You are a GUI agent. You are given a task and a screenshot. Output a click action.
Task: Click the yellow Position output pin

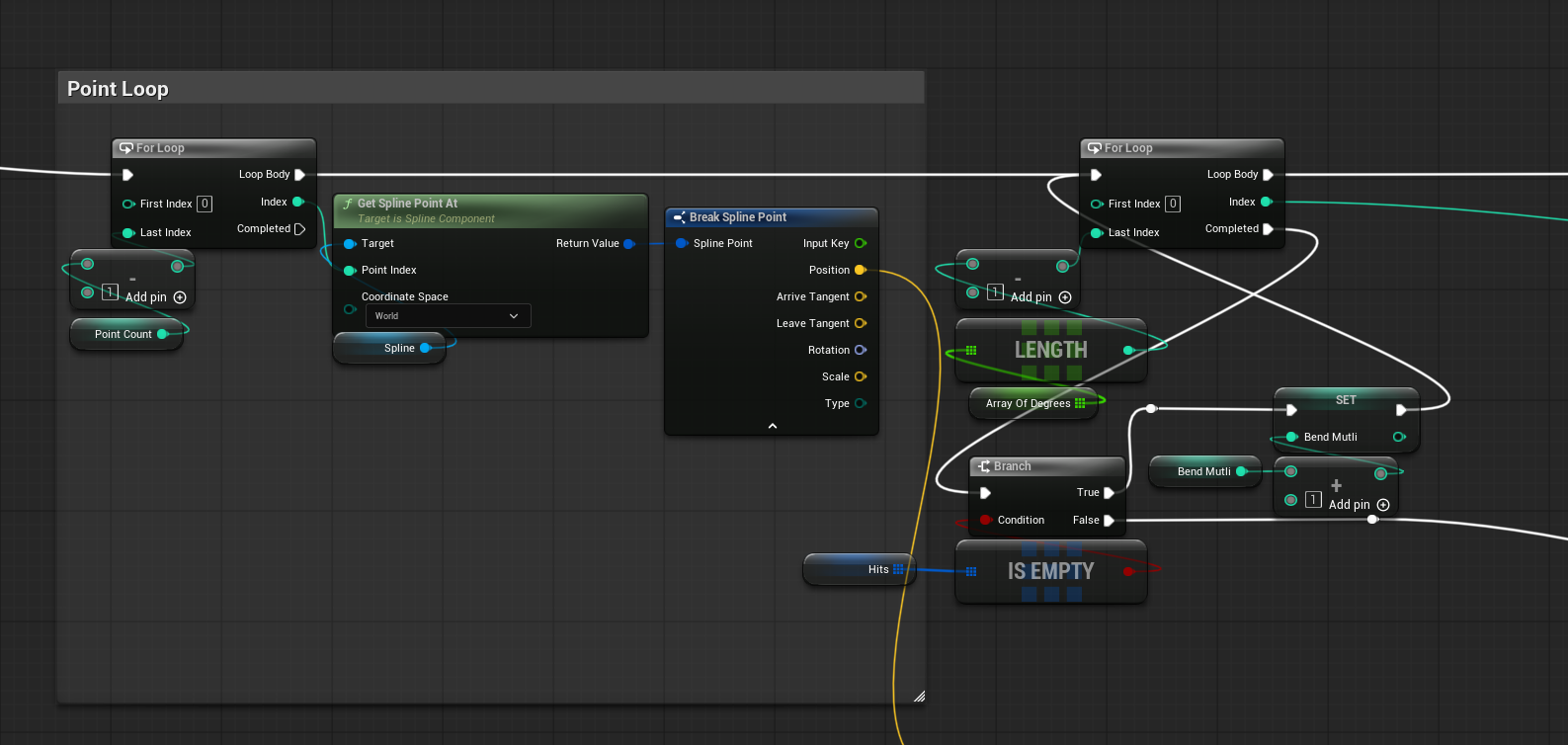click(x=860, y=270)
